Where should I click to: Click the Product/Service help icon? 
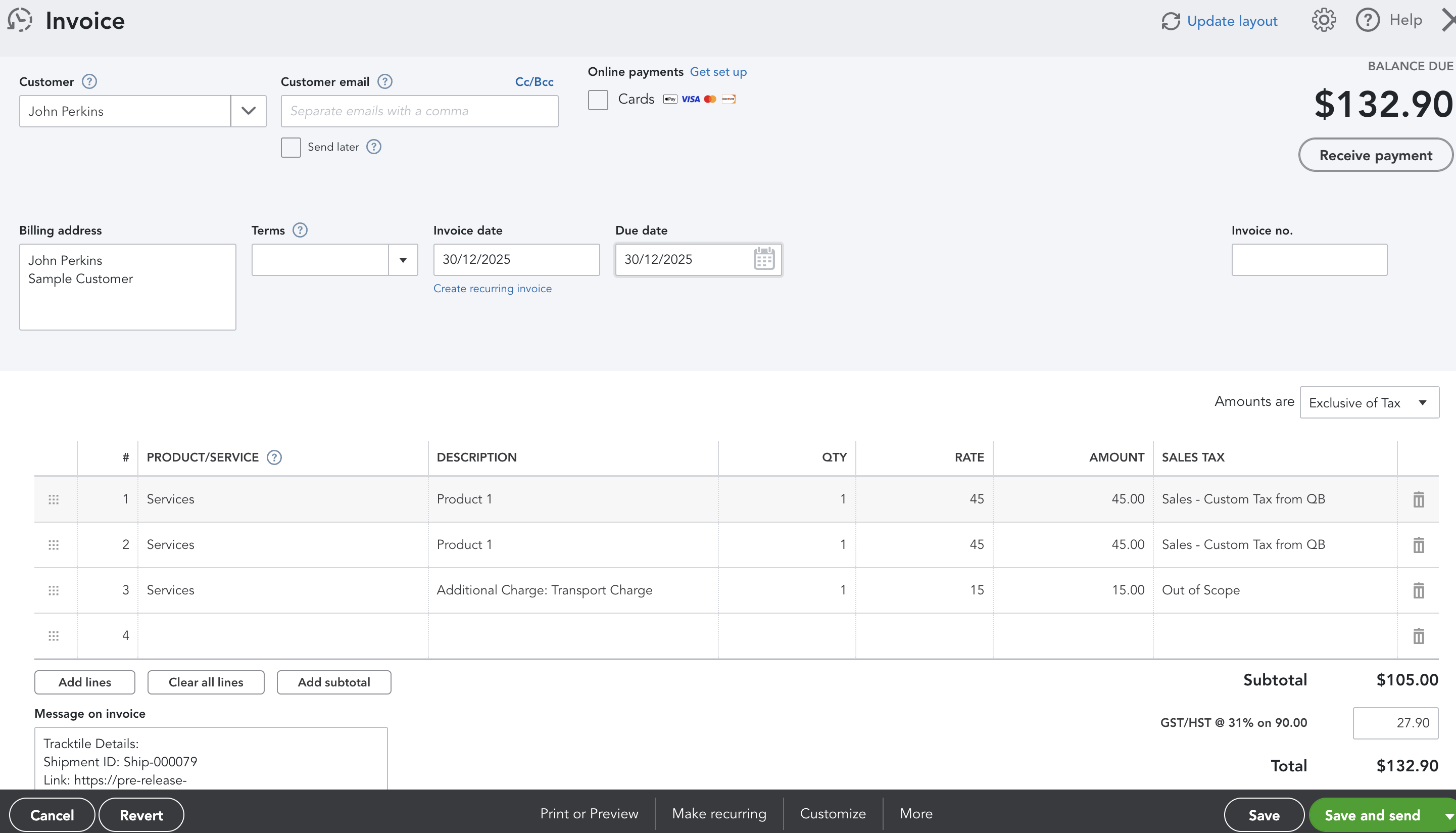click(274, 457)
